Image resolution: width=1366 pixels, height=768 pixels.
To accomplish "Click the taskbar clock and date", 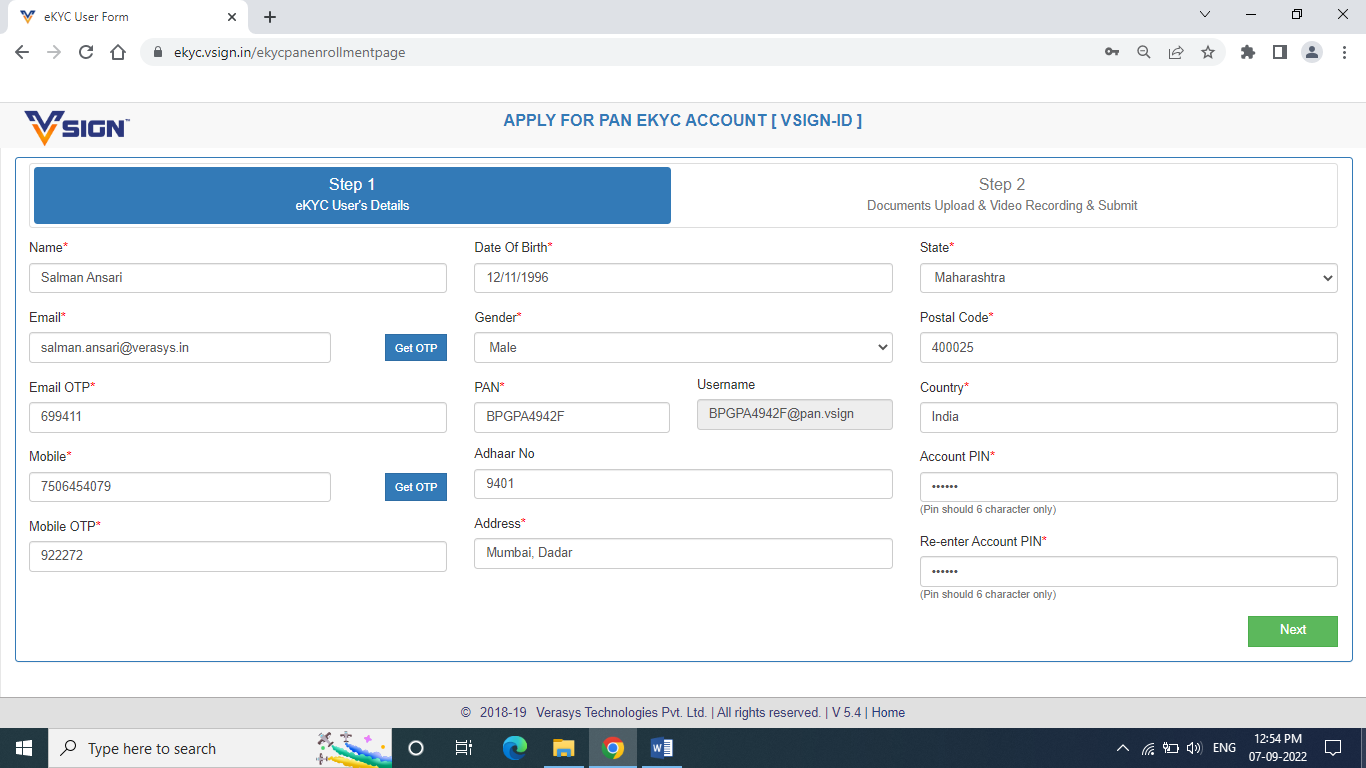I will (x=1276, y=748).
